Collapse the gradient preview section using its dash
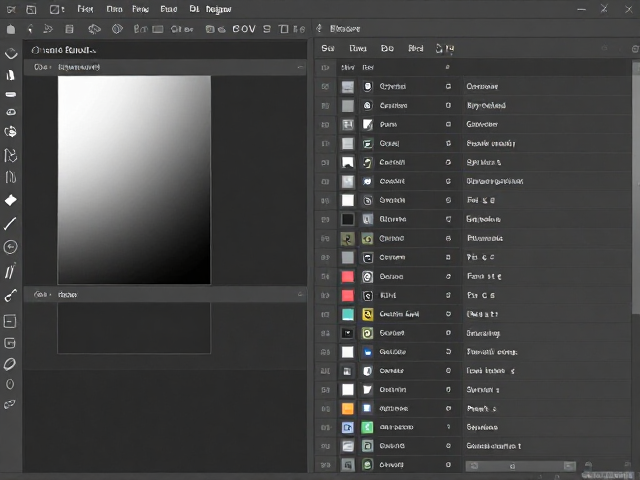This screenshot has width=640, height=480. tap(301, 67)
